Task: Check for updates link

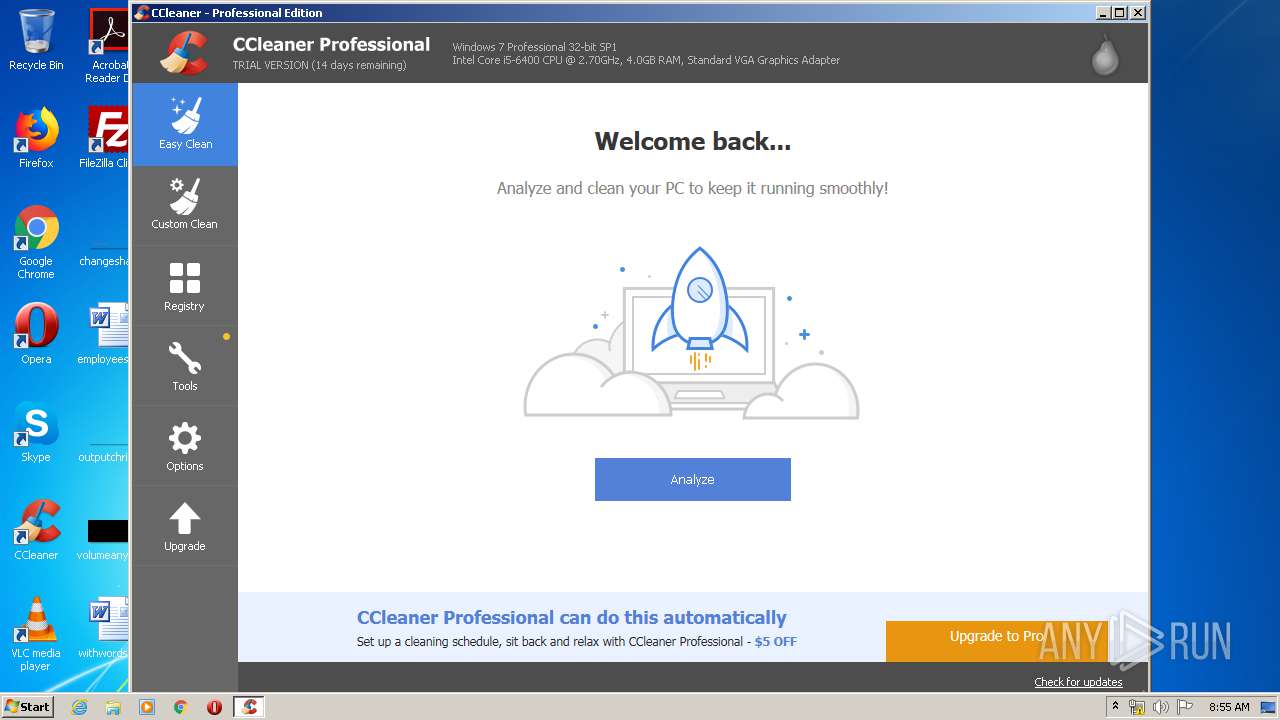Action: [x=1078, y=682]
